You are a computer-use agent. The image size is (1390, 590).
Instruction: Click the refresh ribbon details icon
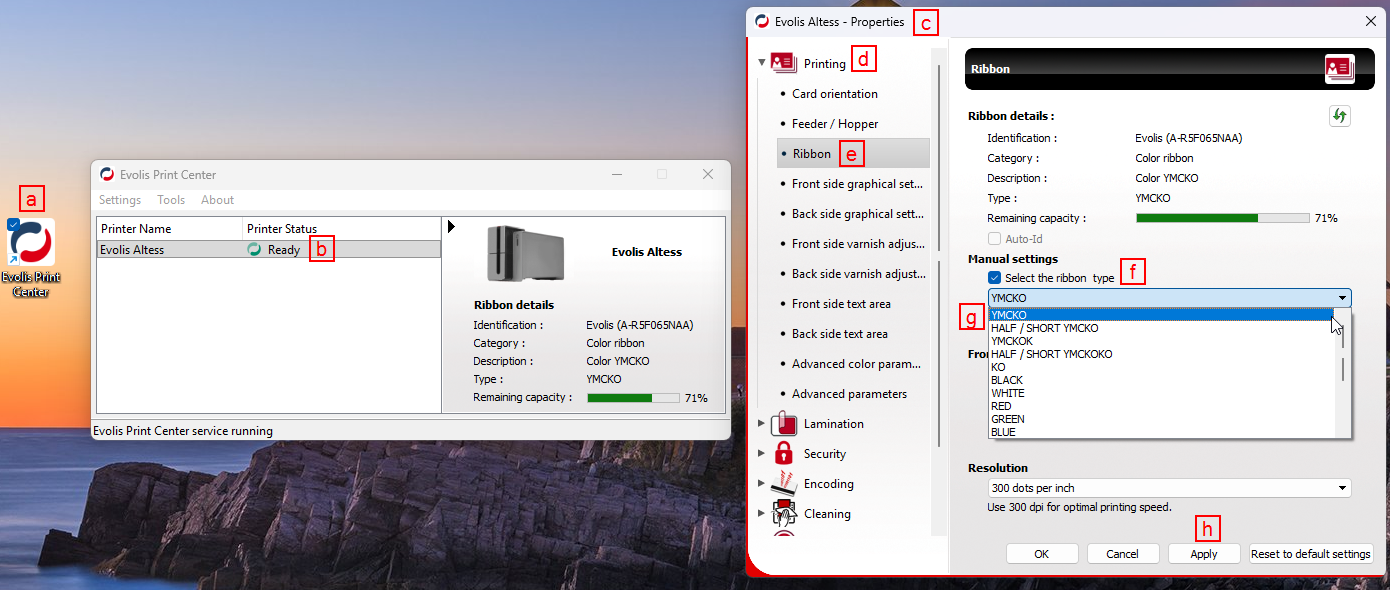[1340, 116]
